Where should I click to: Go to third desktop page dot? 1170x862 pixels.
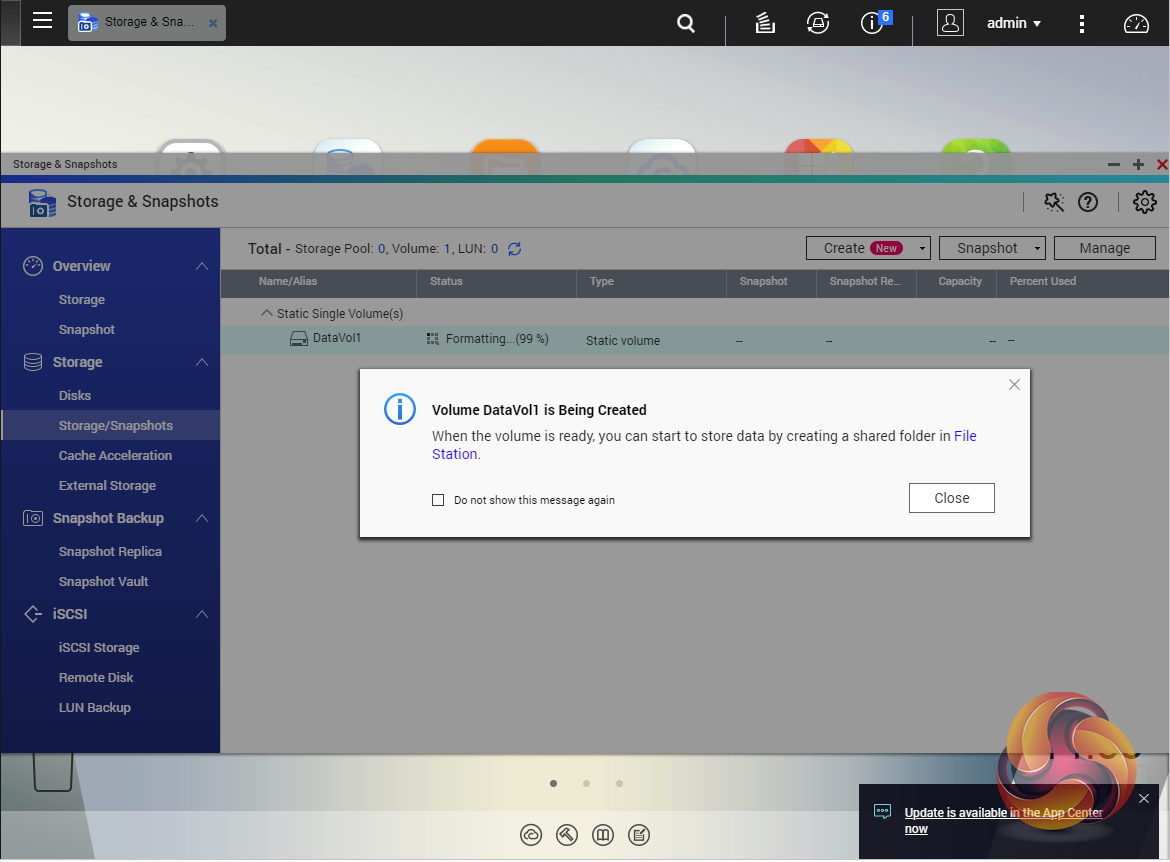619,784
